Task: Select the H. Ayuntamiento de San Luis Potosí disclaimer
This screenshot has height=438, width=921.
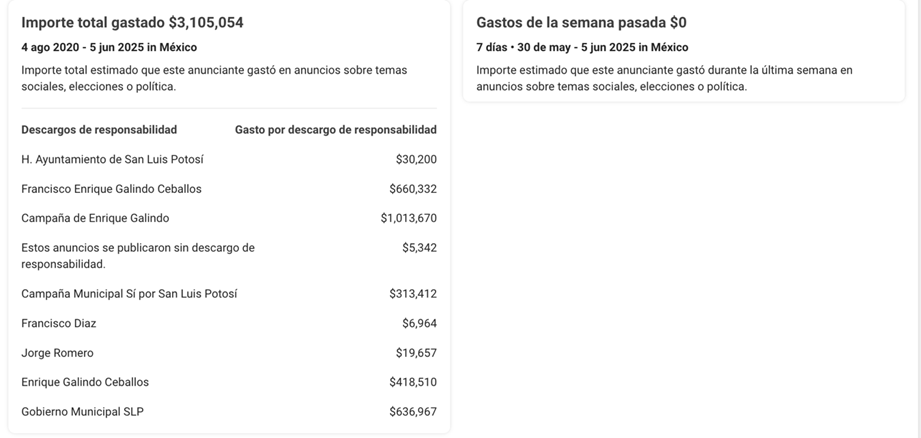Action: pos(112,160)
